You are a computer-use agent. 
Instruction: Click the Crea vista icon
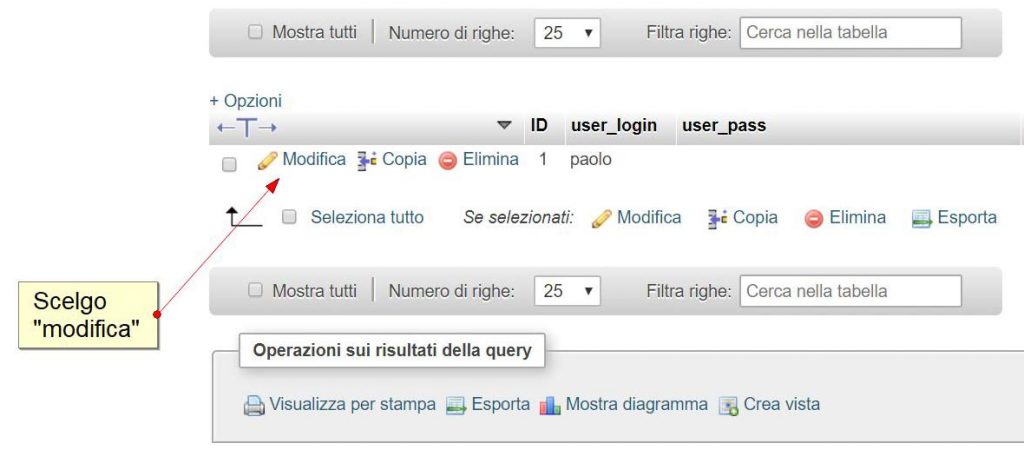coord(728,405)
